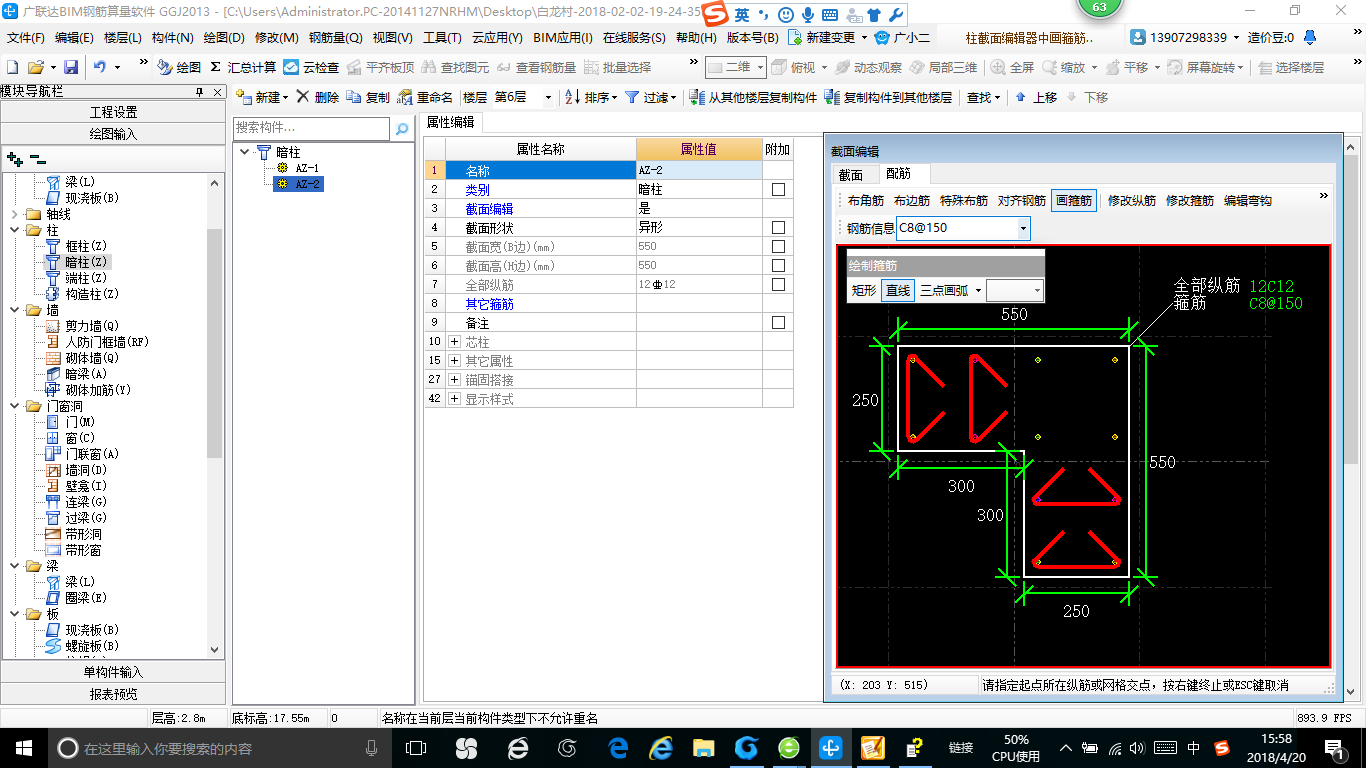Expand the 其它属性 property group

[455, 361]
